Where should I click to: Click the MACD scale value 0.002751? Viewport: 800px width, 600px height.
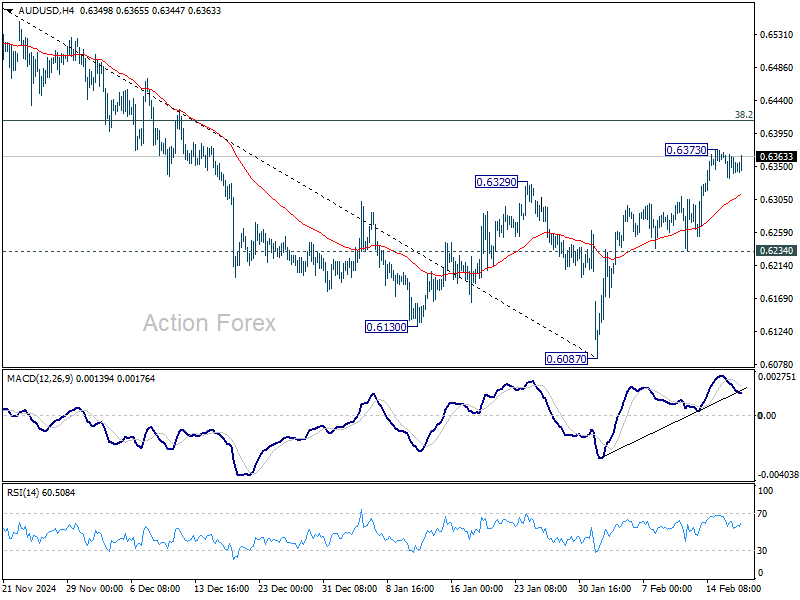tap(777, 377)
